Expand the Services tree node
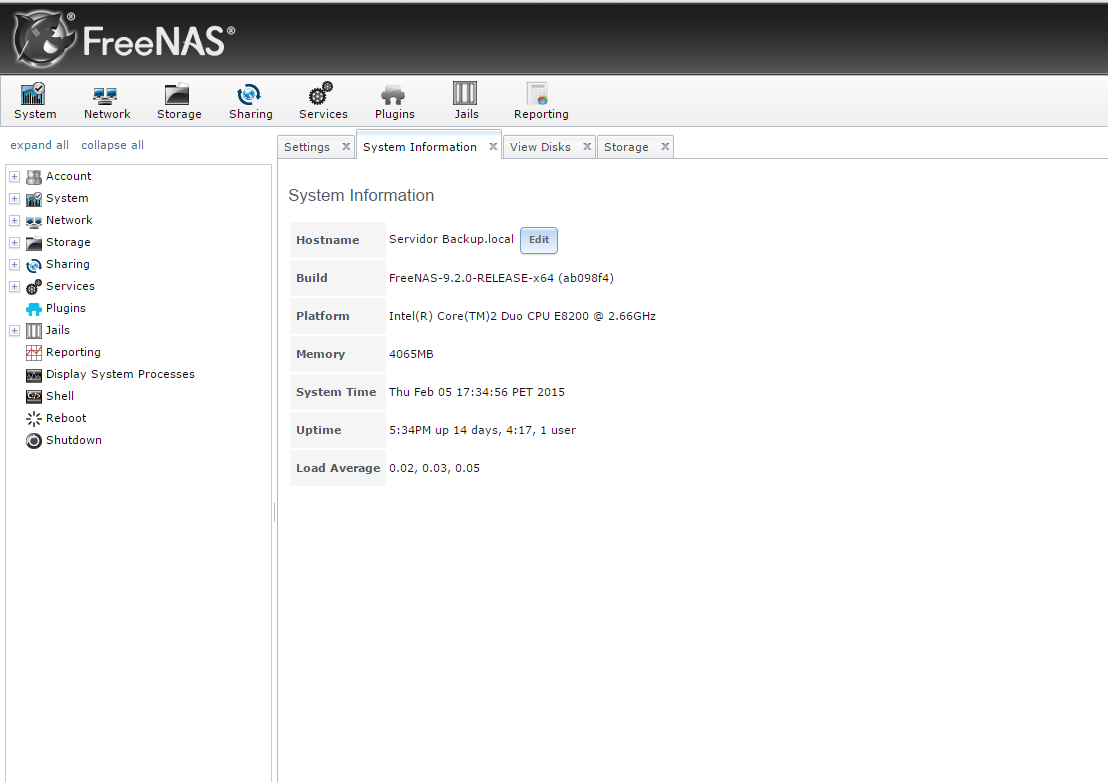This screenshot has width=1108, height=782. (14, 286)
